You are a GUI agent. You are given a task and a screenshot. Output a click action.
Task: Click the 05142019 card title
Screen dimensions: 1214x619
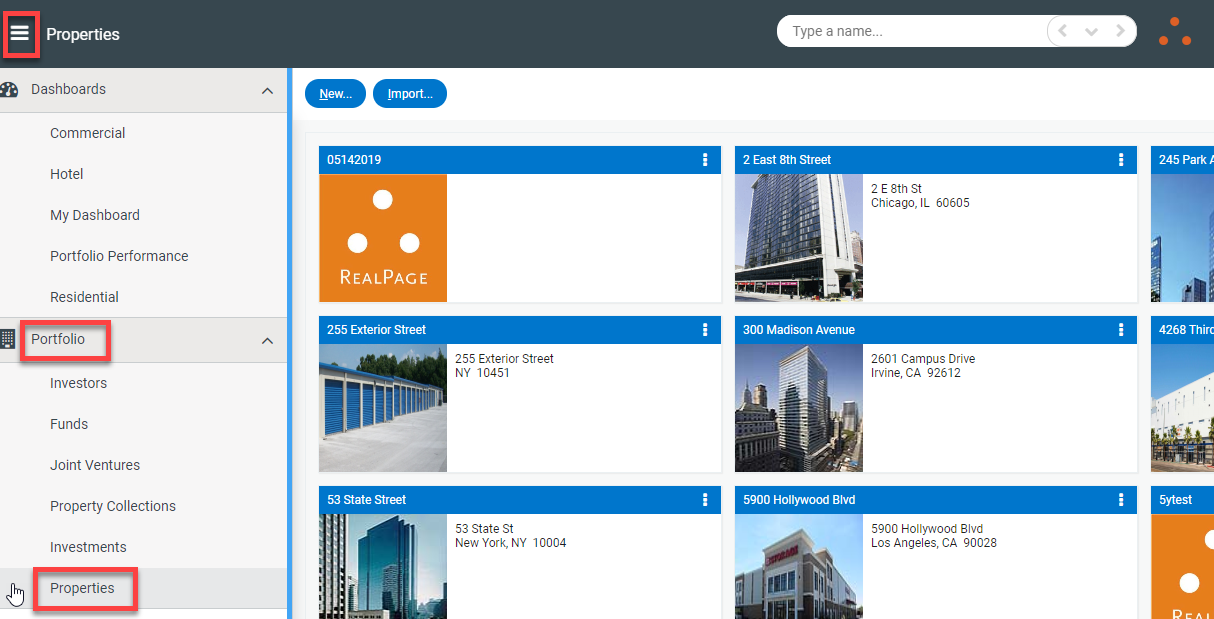coord(354,160)
